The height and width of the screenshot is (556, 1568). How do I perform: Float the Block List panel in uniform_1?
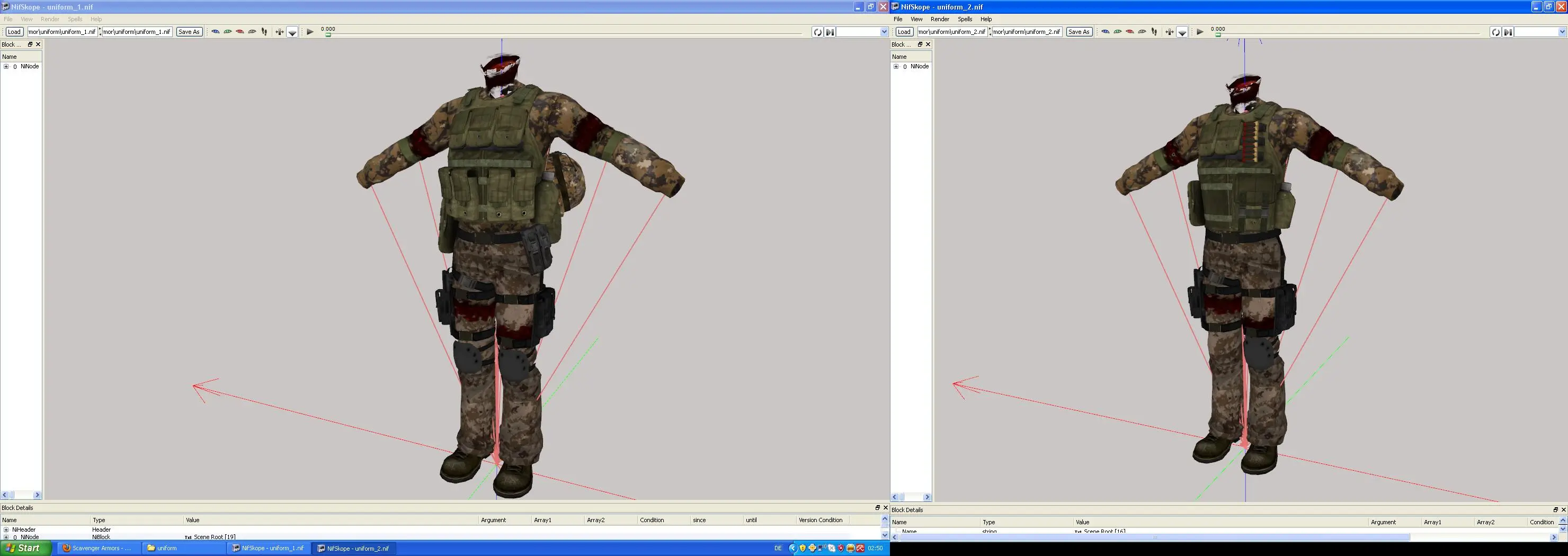pos(30,44)
